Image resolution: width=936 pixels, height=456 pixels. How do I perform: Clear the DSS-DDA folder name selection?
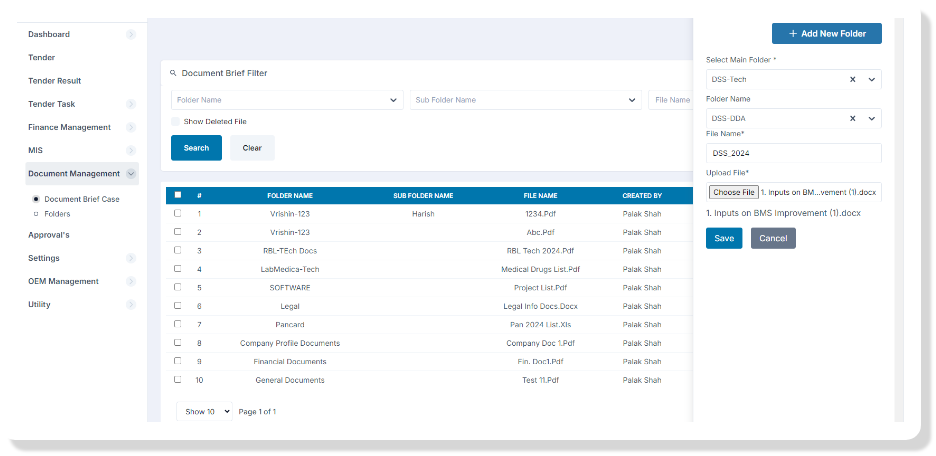pos(853,118)
